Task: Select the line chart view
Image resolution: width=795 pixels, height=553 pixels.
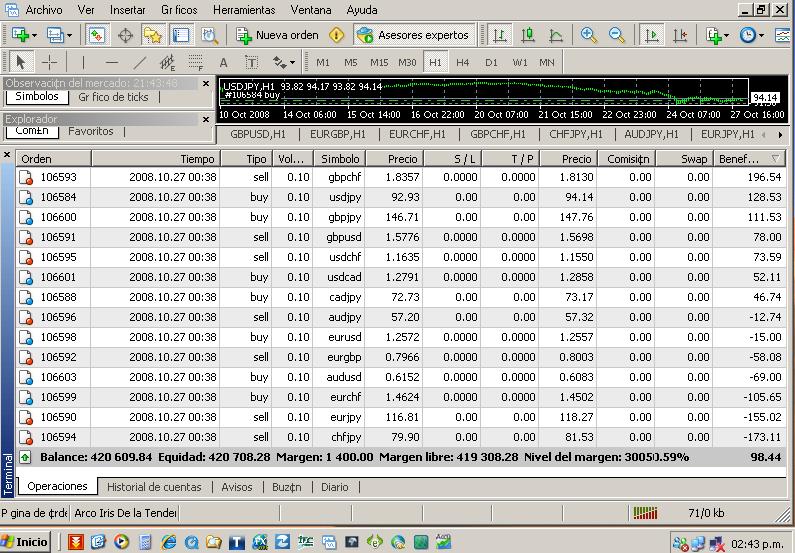Action: pos(556,35)
